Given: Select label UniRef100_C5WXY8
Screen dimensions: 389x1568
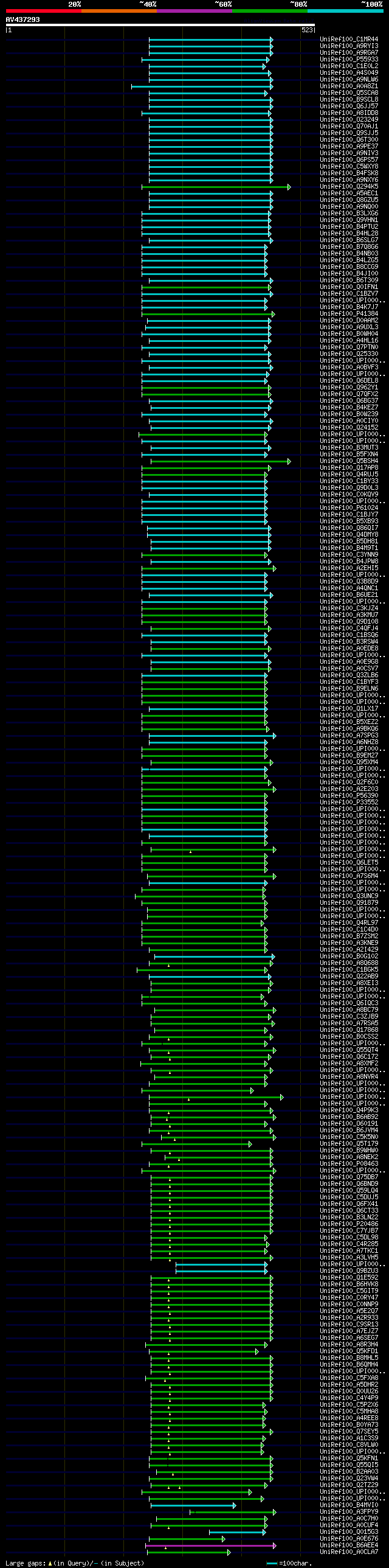Looking at the screenshot, I should [349, 167].
